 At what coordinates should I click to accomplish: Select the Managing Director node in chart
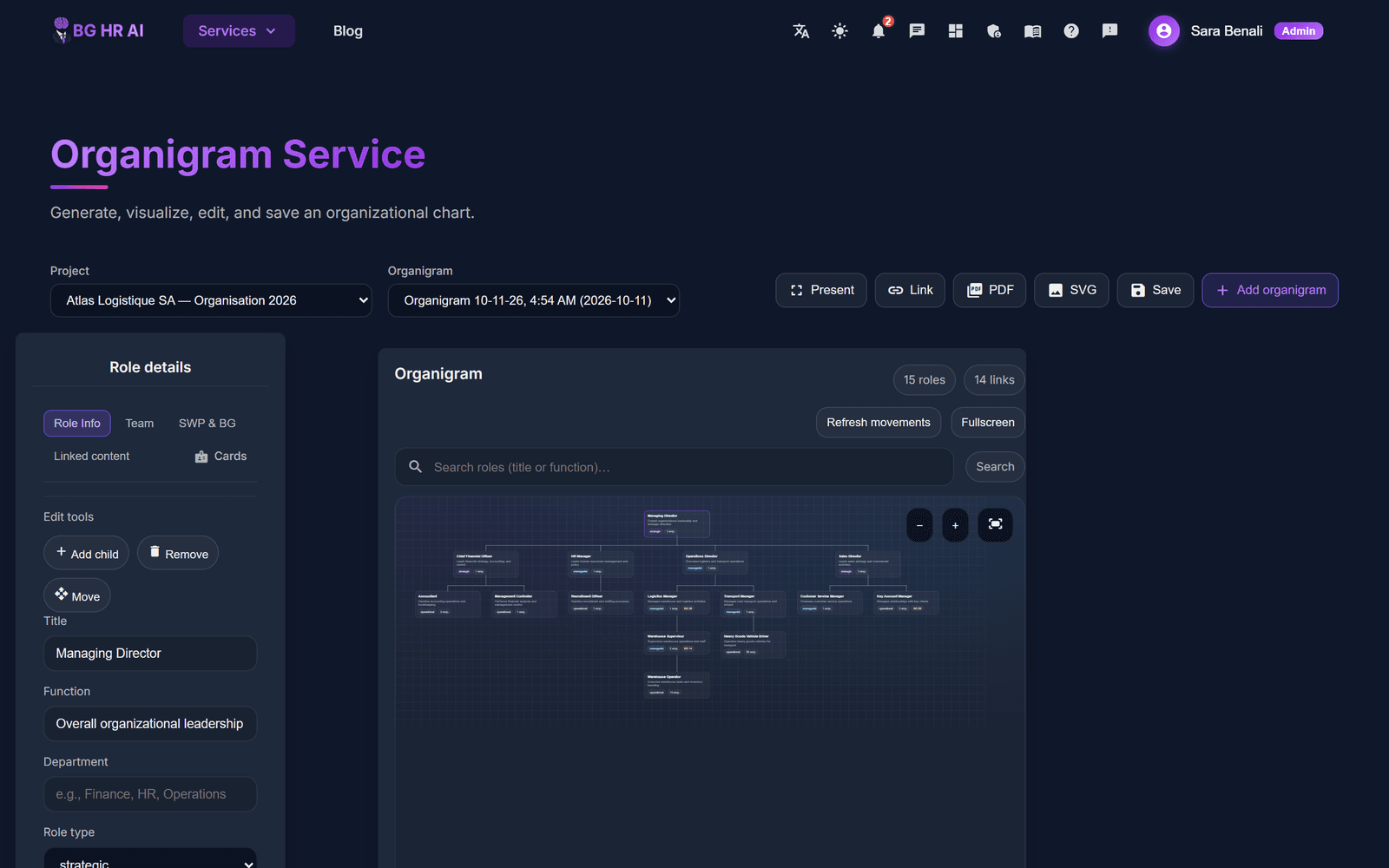(676, 524)
